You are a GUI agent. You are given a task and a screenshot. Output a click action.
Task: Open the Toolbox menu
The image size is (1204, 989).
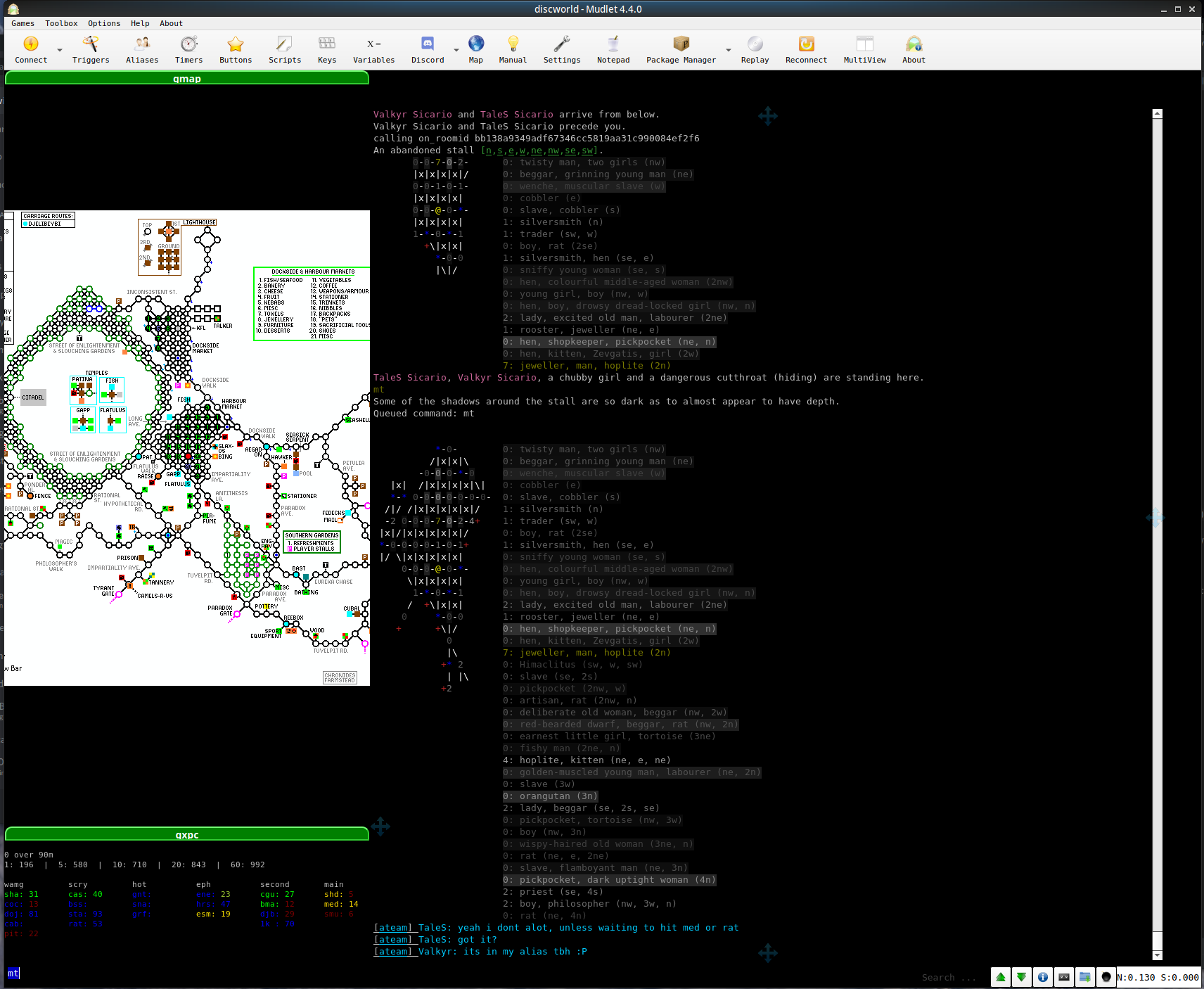click(x=61, y=23)
